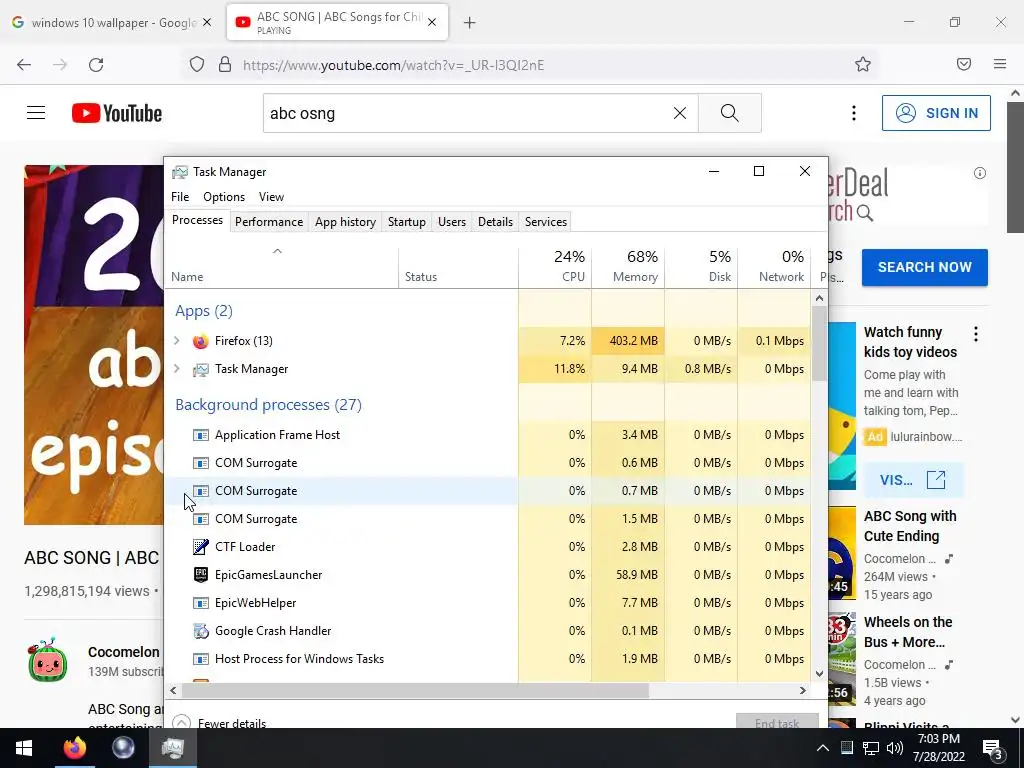The image size is (1024, 768).
Task: Switch to the Performance tab
Action: click(x=269, y=222)
